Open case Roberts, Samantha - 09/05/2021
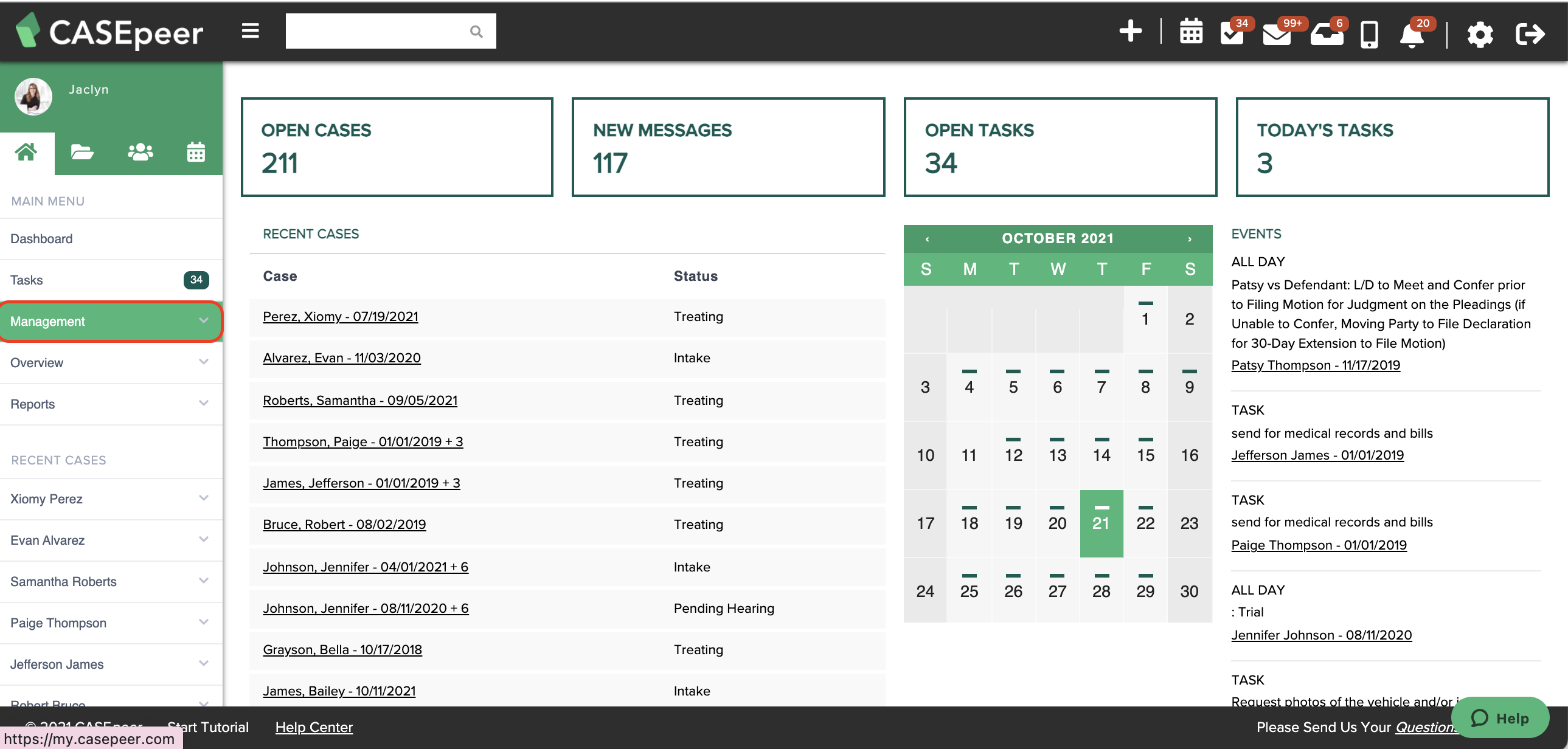The image size is (1568, 749). (359, 401)
